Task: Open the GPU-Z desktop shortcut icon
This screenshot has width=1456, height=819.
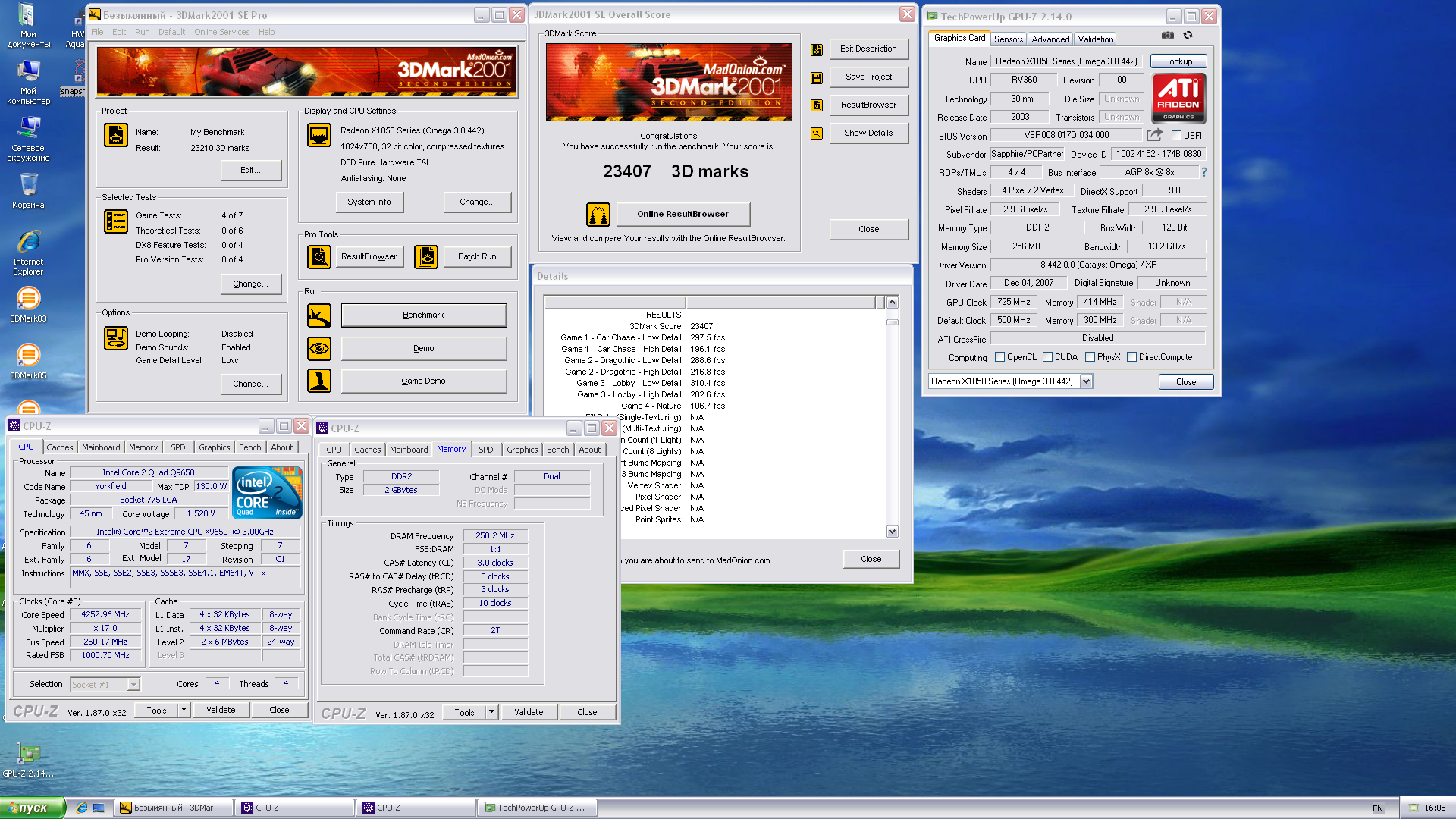Action: pos(28,759)
